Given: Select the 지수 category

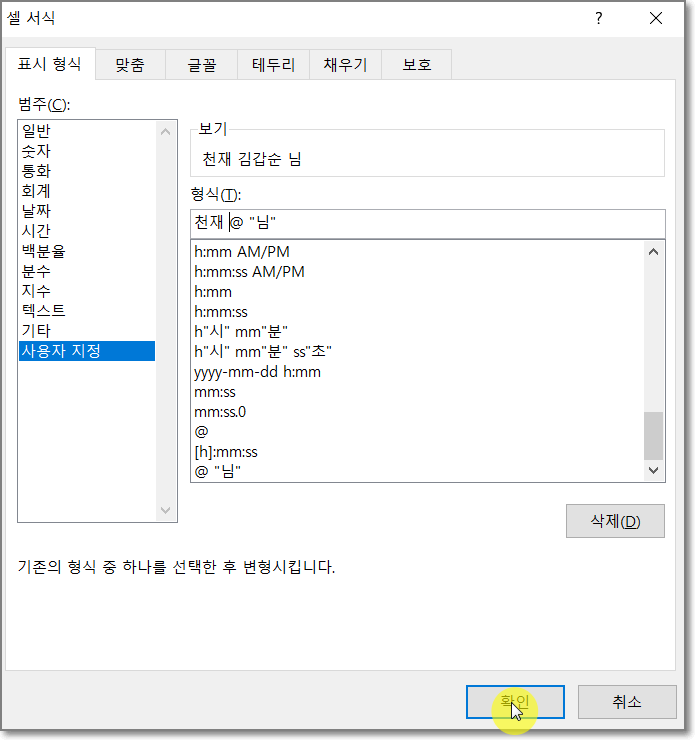Looking at the screenshot, I should point(87,291).
